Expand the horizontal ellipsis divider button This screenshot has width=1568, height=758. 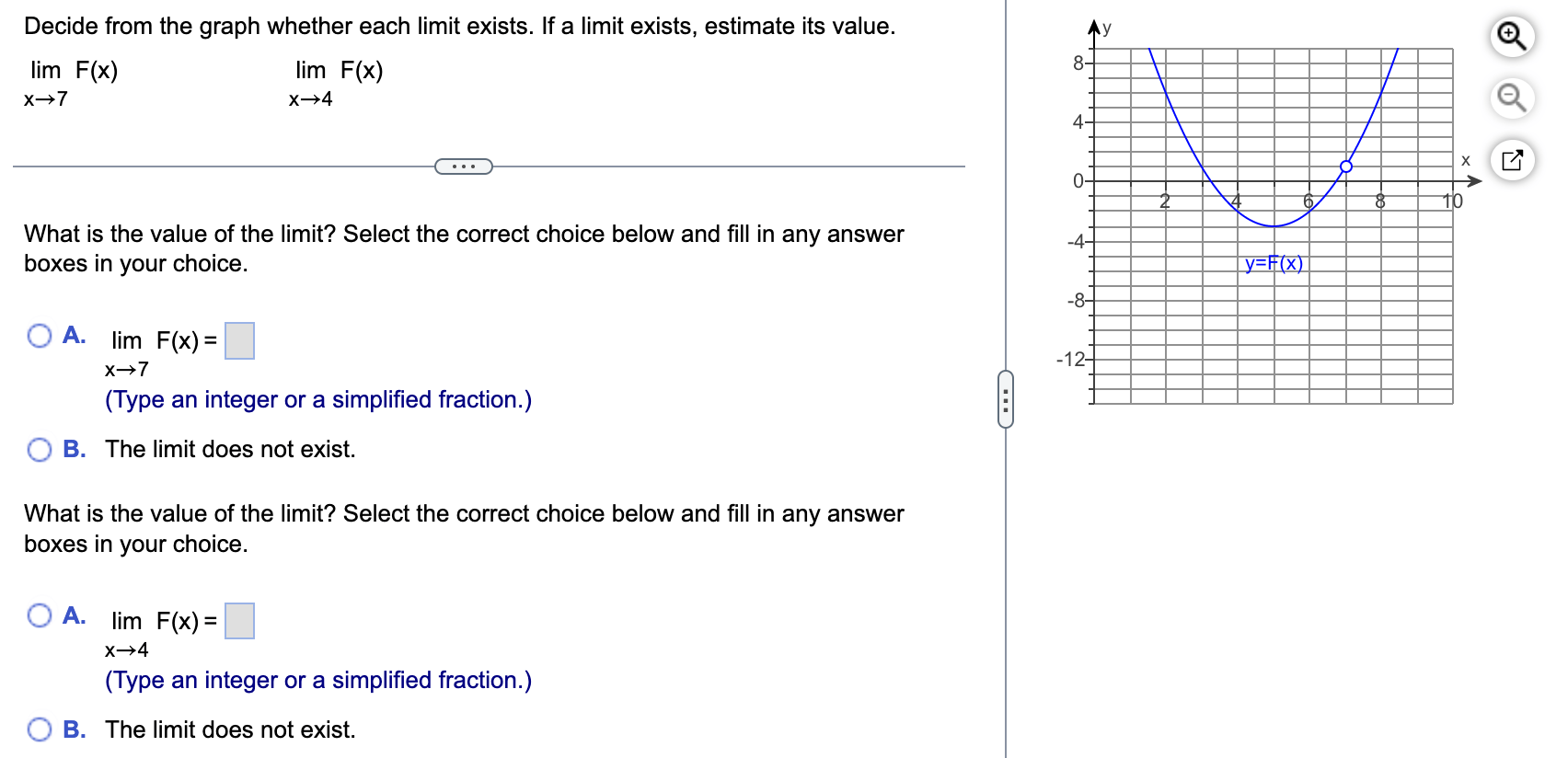[464, 167]
